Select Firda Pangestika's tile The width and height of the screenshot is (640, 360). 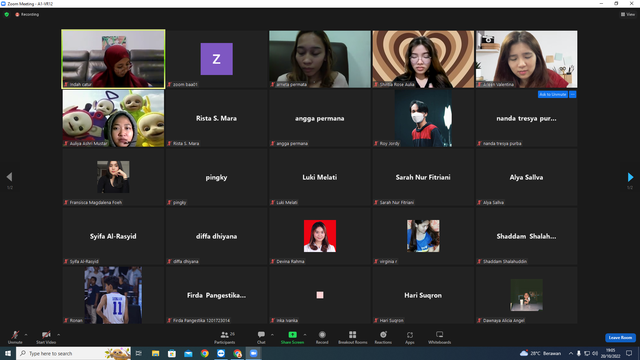217,295
